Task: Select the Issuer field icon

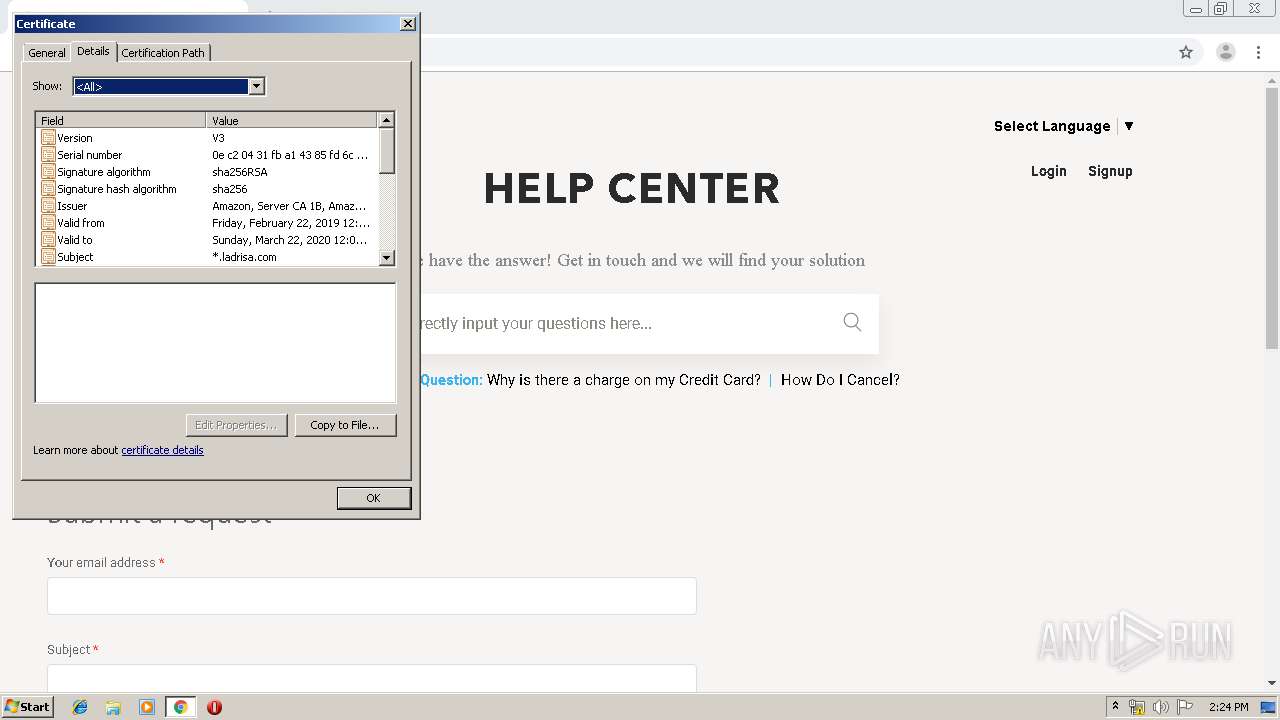Action: click(48, 206)
